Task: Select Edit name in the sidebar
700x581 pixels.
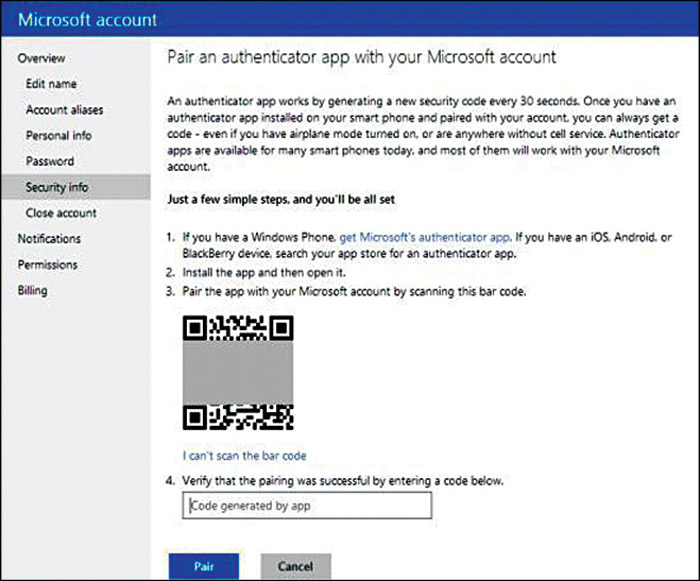Action: [x=51, y=84]
